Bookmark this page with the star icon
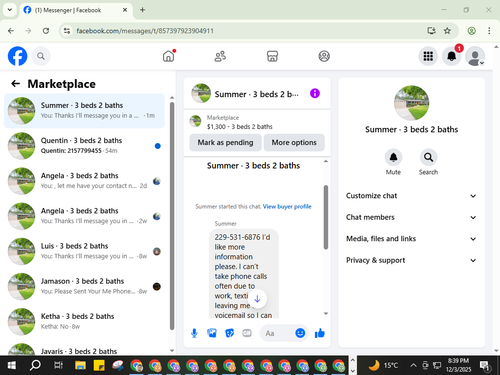 (447, 31)
